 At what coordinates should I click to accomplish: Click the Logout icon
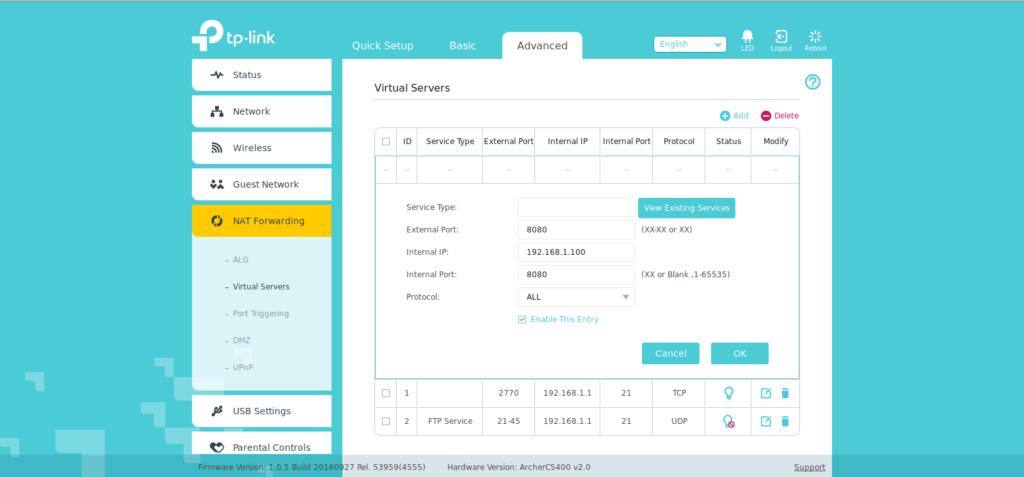781,38
